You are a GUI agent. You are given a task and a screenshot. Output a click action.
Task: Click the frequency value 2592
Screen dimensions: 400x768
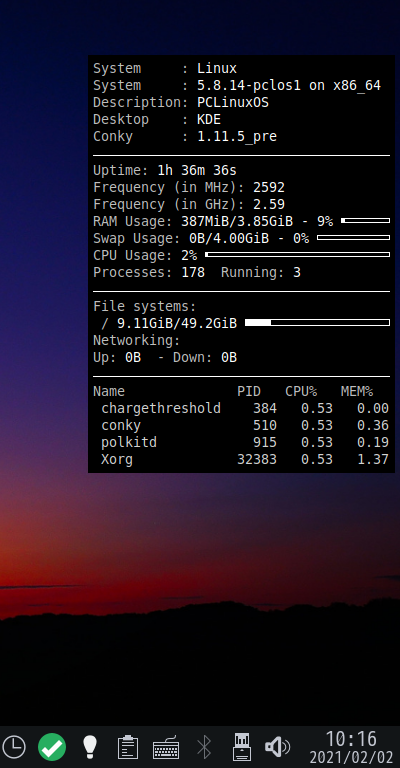(269, 188)
